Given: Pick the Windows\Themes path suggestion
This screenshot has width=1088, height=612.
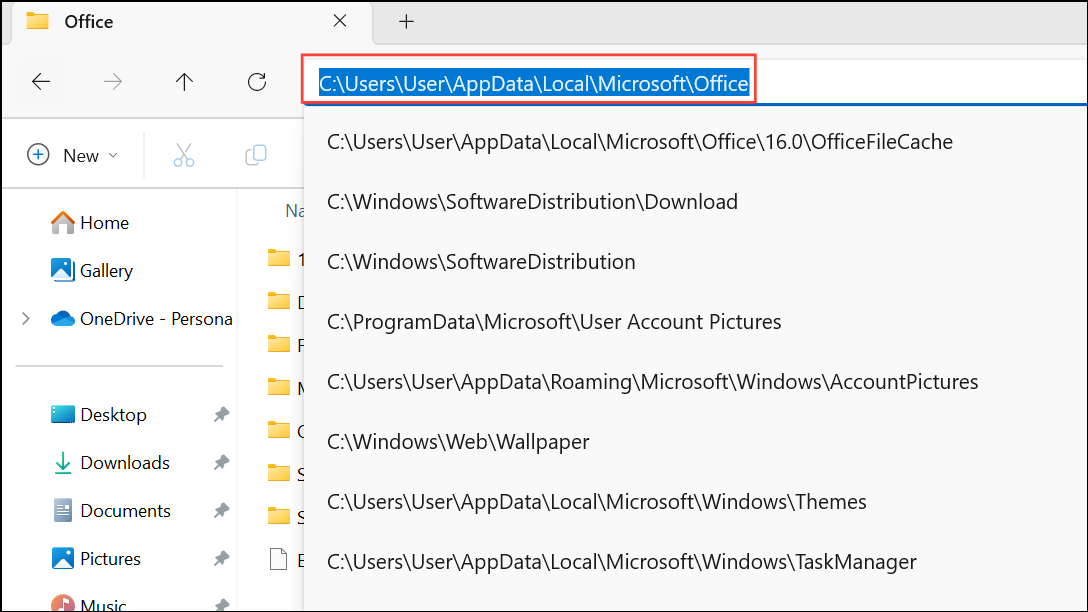Looking at the screenshot, I should point(596,501).
